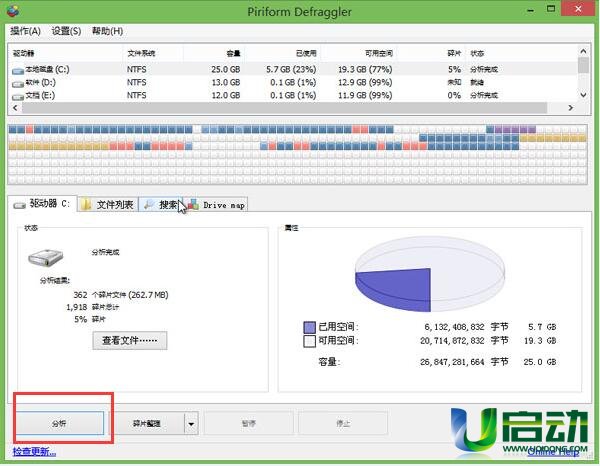Click the 碎片整理 defrag button
The height and width of the screenshot is (466, 600).
tap(147, 423)
